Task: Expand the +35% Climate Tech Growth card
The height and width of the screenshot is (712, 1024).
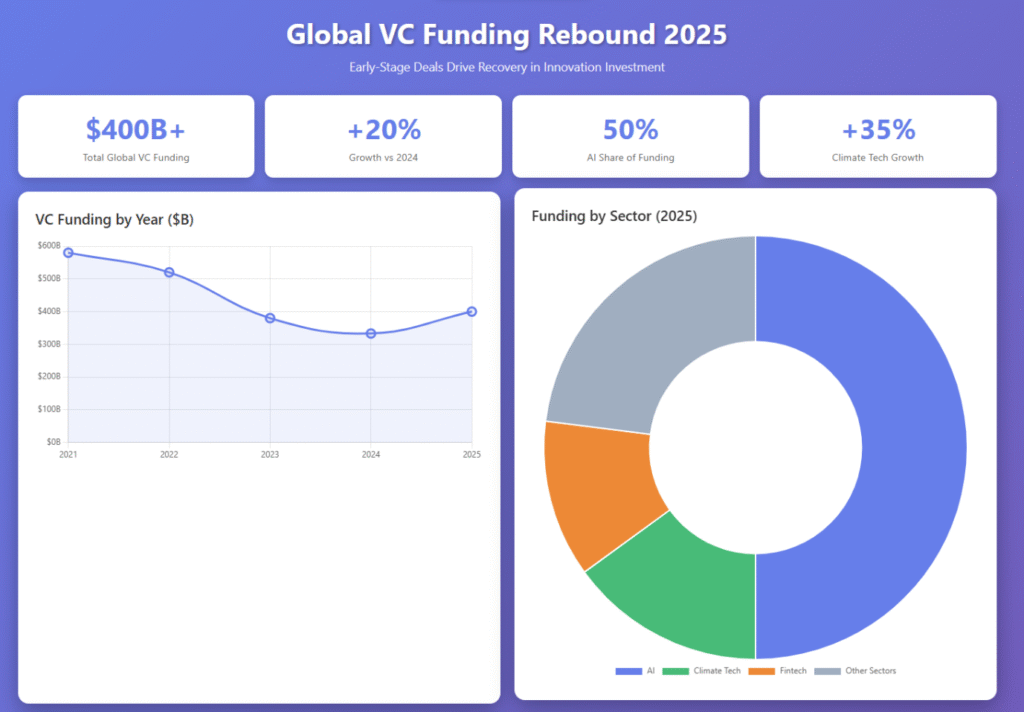Action: [877, 136]
